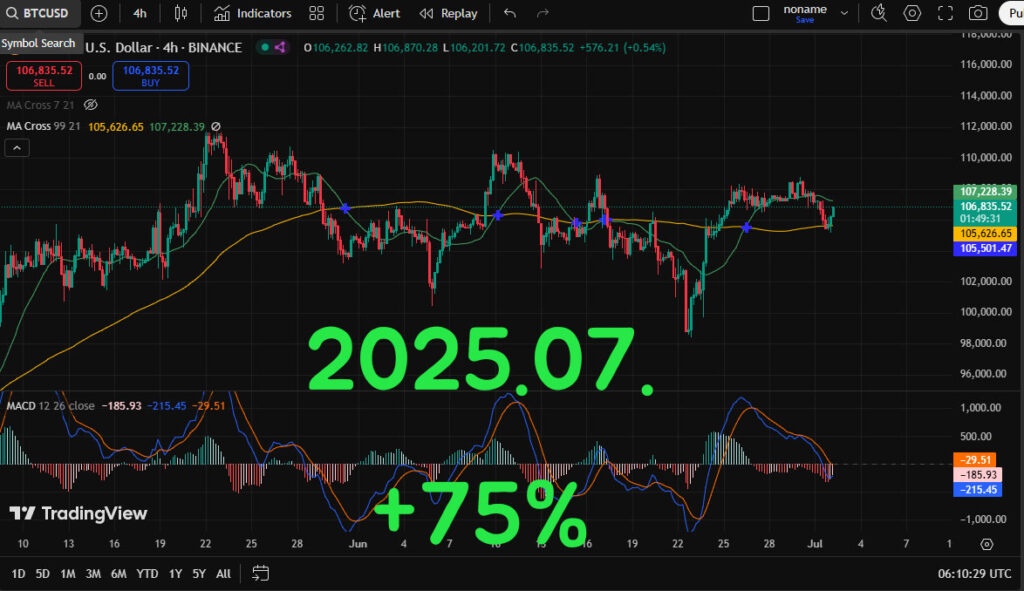Click the Jun label on the time axis
This screenshot has height=591, width=1024.
pos(358,543)
